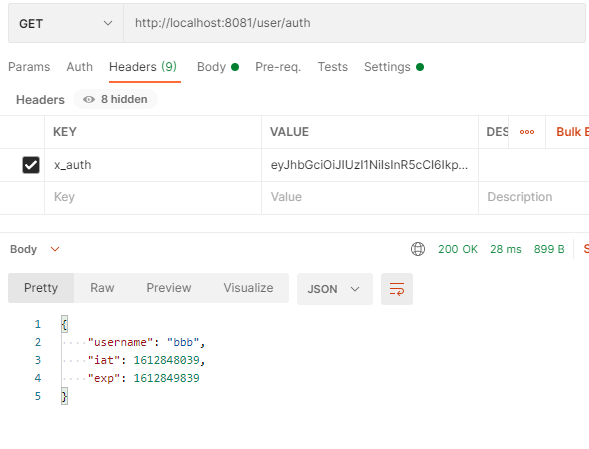Click the empty Description field

coord(534,197)
